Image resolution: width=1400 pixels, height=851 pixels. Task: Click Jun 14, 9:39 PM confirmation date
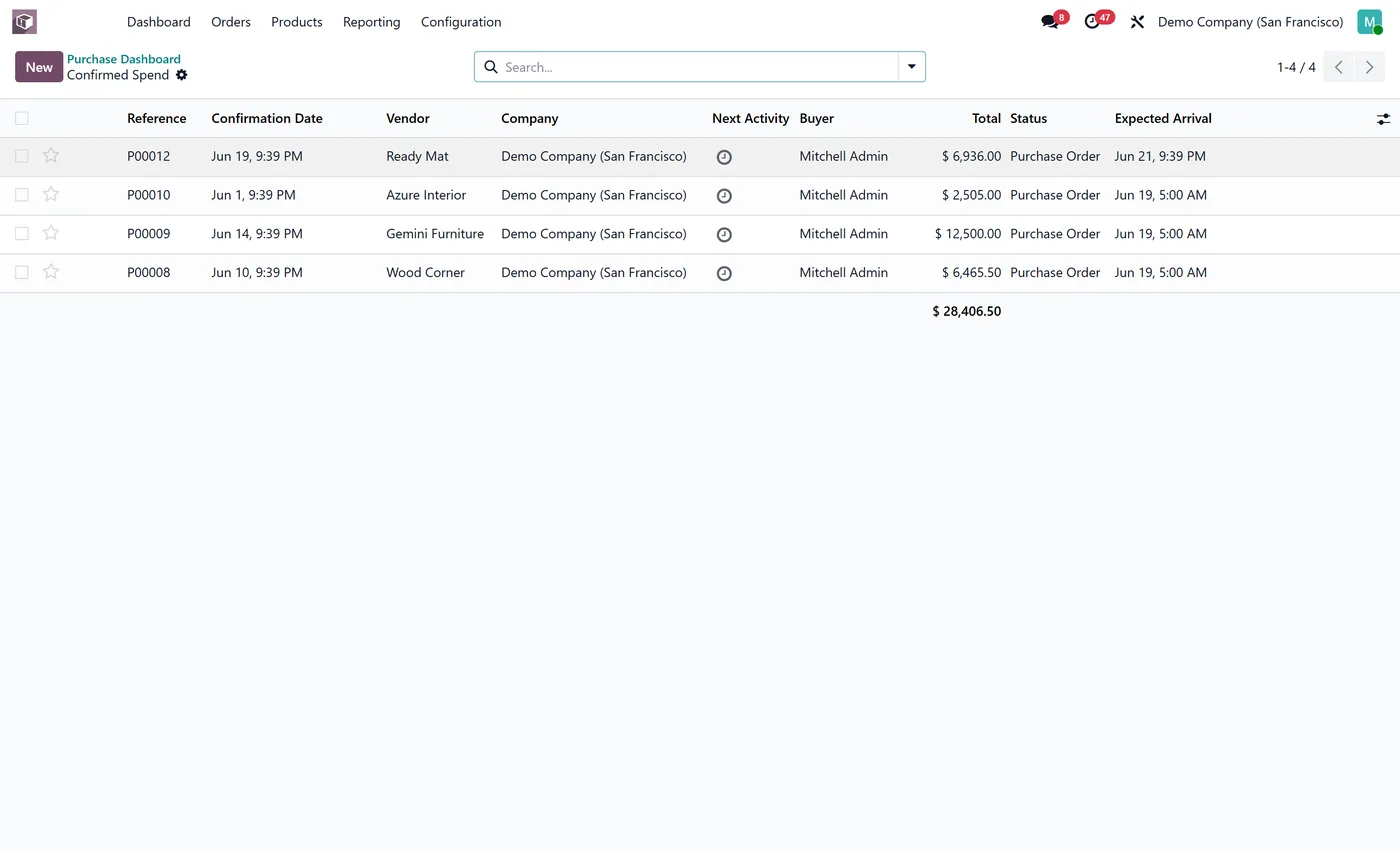[x=257, y=233]
